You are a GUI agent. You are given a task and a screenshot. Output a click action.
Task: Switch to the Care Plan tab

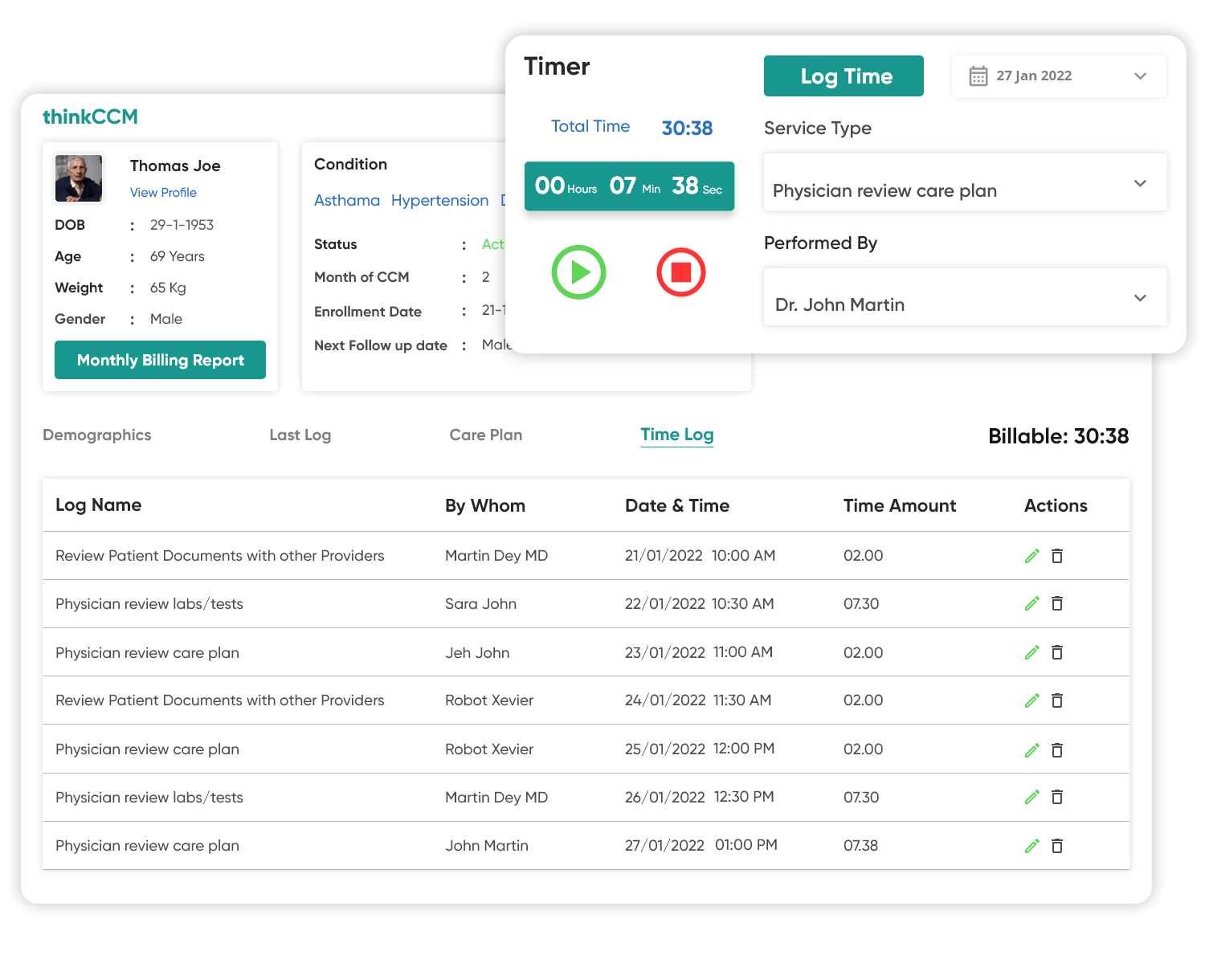tap(485, 435)
